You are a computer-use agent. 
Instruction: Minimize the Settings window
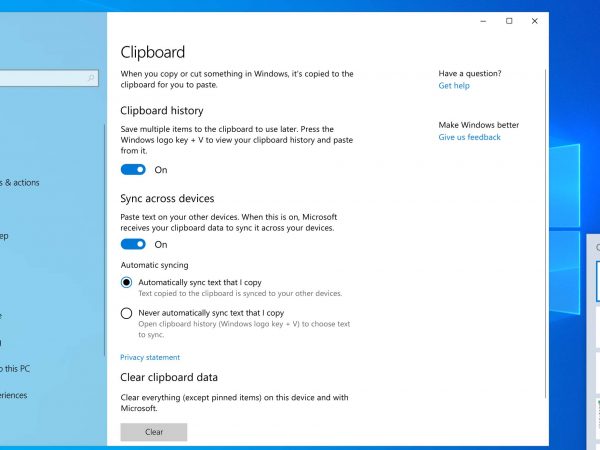point(483,21)
